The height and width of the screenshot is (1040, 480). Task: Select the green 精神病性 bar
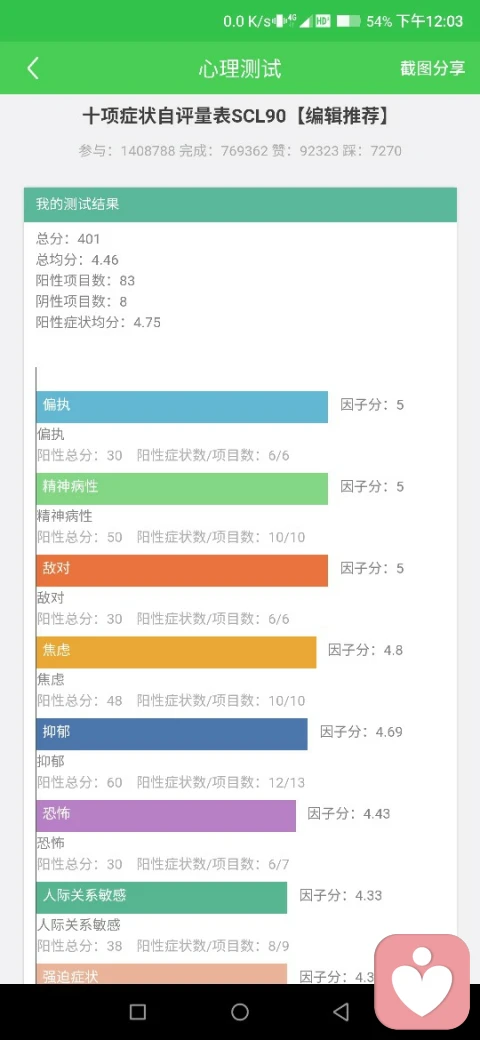pos(182,488)
